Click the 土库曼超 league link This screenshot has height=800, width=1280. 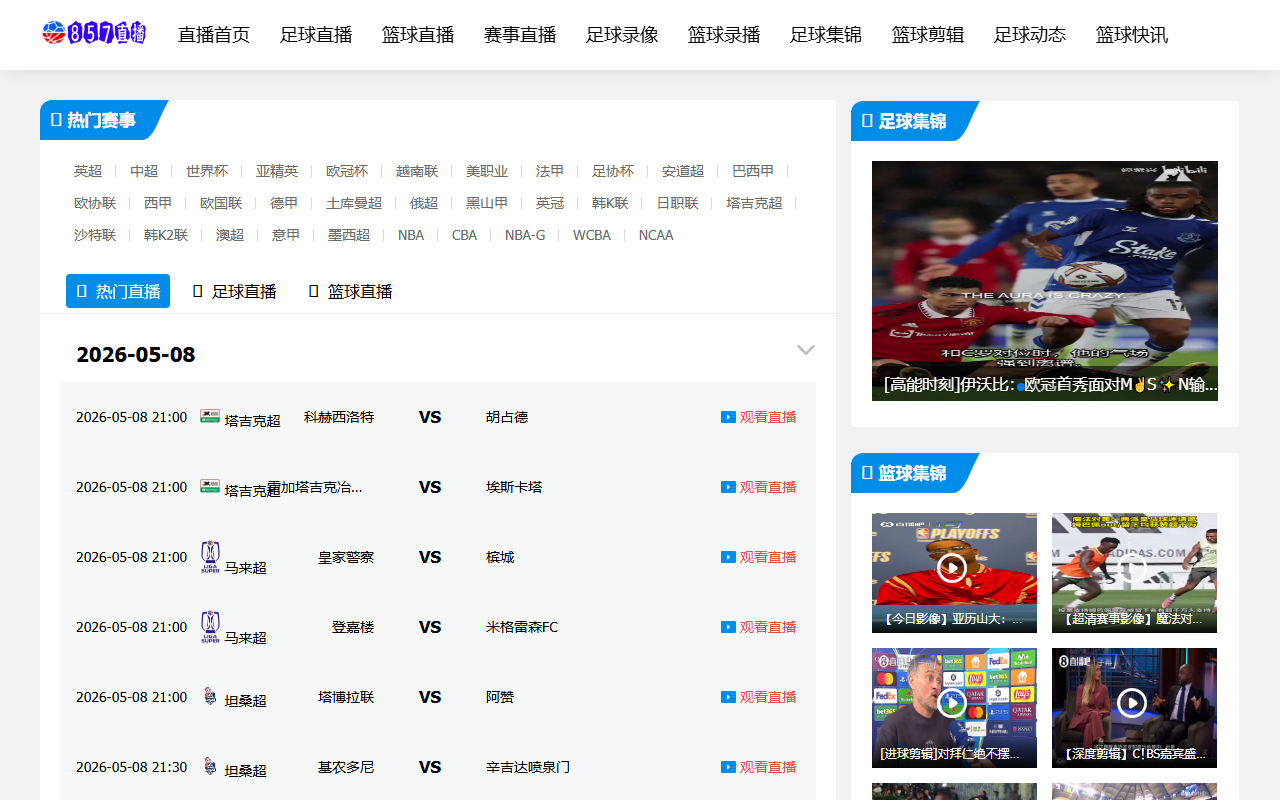point(354,203)
